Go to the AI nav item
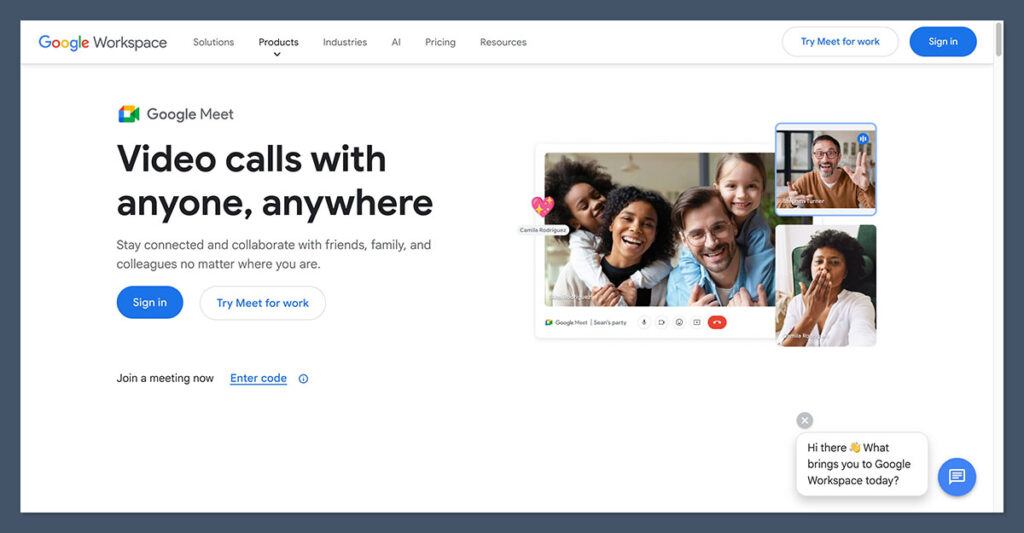Image resolution: width=1024 pixels, height=533 pixels. (x=396, y=42)
